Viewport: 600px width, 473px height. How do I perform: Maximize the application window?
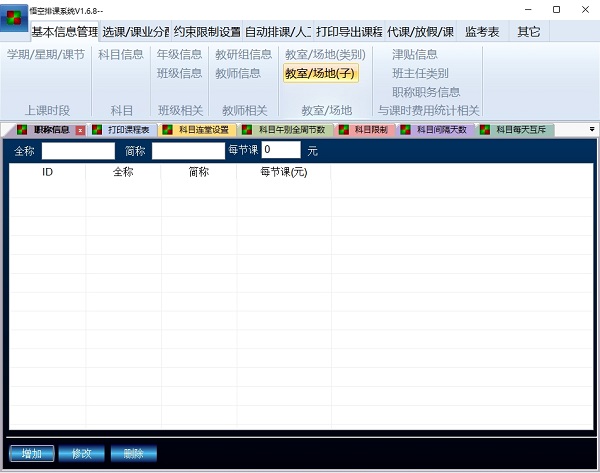(x=556, y=10)
